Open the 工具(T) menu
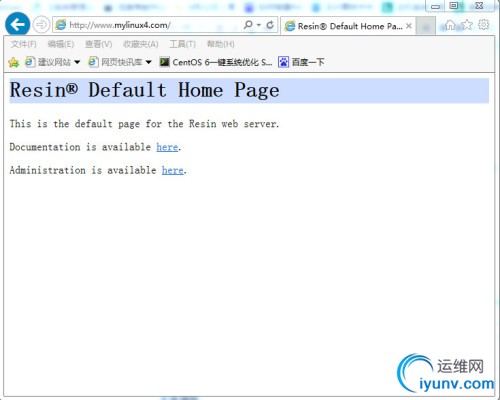The image size is (500, 400). [x=182, y=44]
